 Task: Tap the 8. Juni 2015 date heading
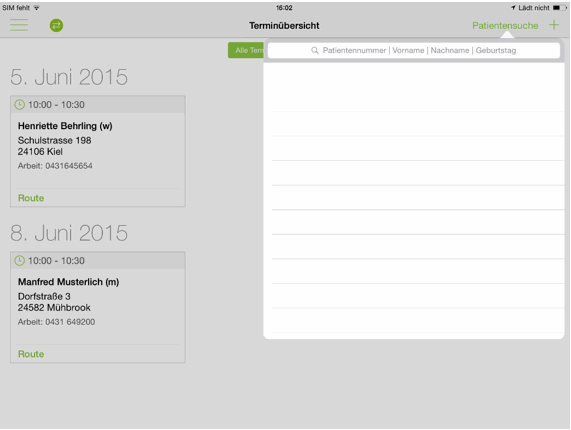pyautogui.click(x=69, y=233)
